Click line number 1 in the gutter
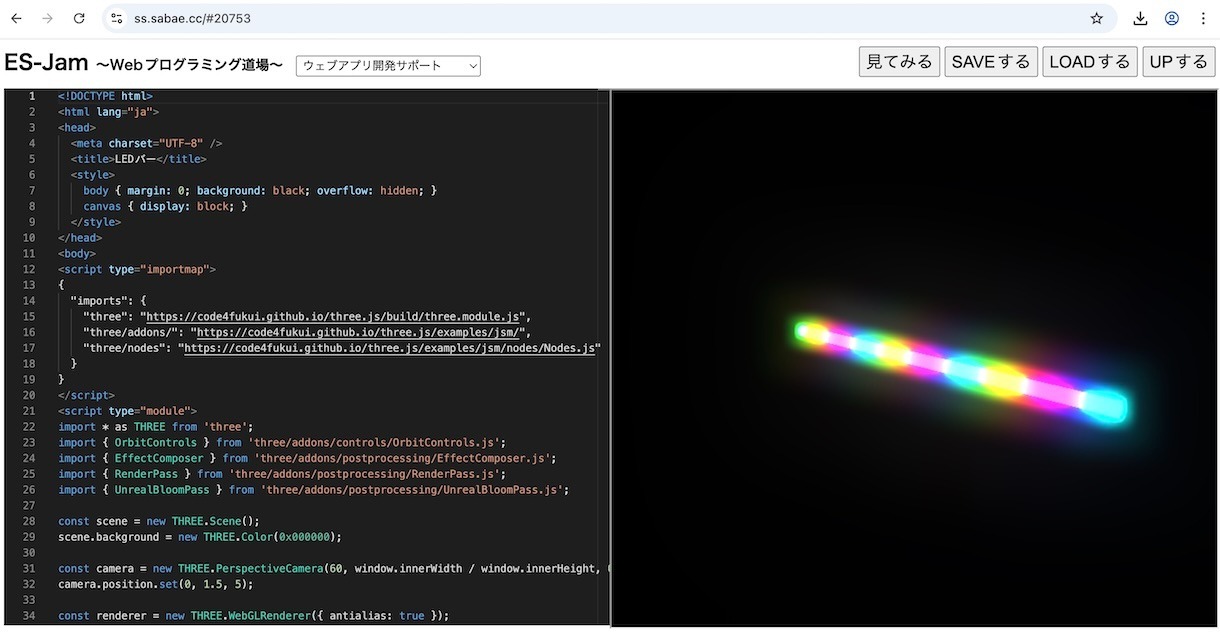This screenshot has width=1220, height=632. 32,96
